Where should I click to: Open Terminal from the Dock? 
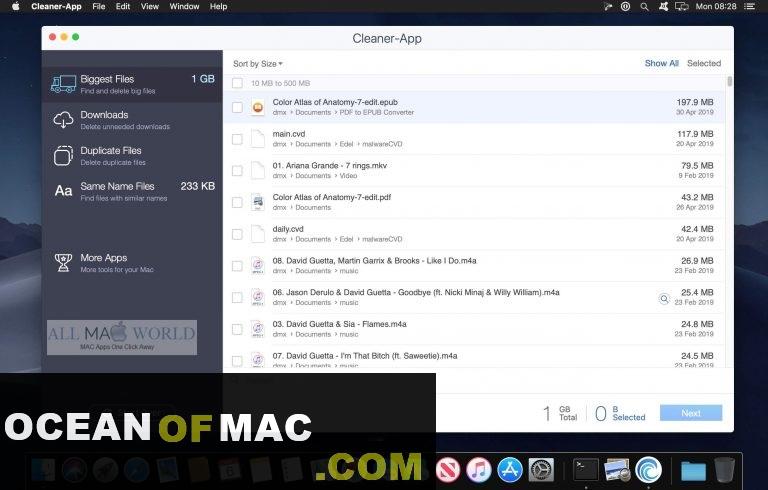coord(586,469)
